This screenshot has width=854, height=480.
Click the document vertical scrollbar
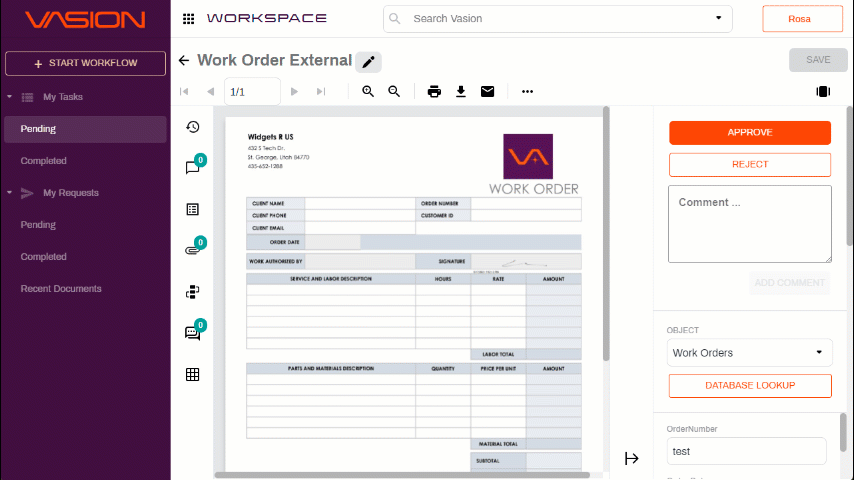click(x=606, y=233)
